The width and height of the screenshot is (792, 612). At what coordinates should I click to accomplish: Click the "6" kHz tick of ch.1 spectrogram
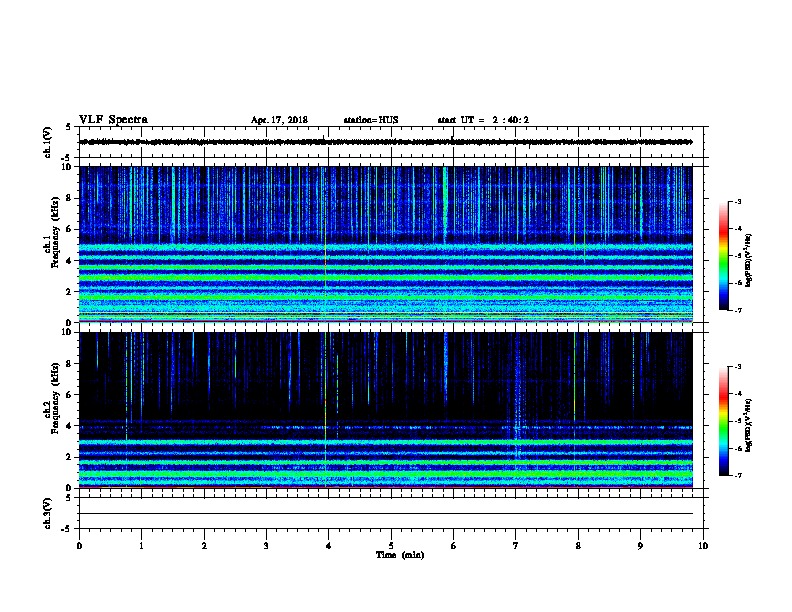(70, 229)
